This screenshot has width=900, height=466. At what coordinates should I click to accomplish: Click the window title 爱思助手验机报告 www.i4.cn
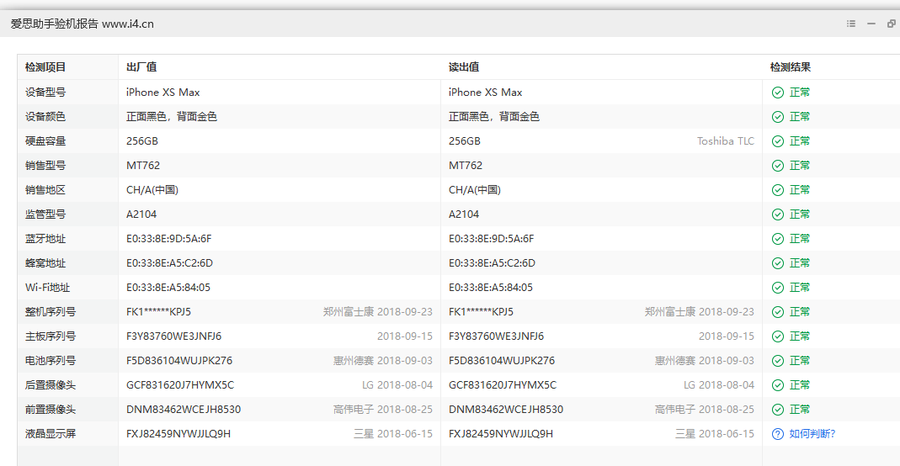(82, 24)
